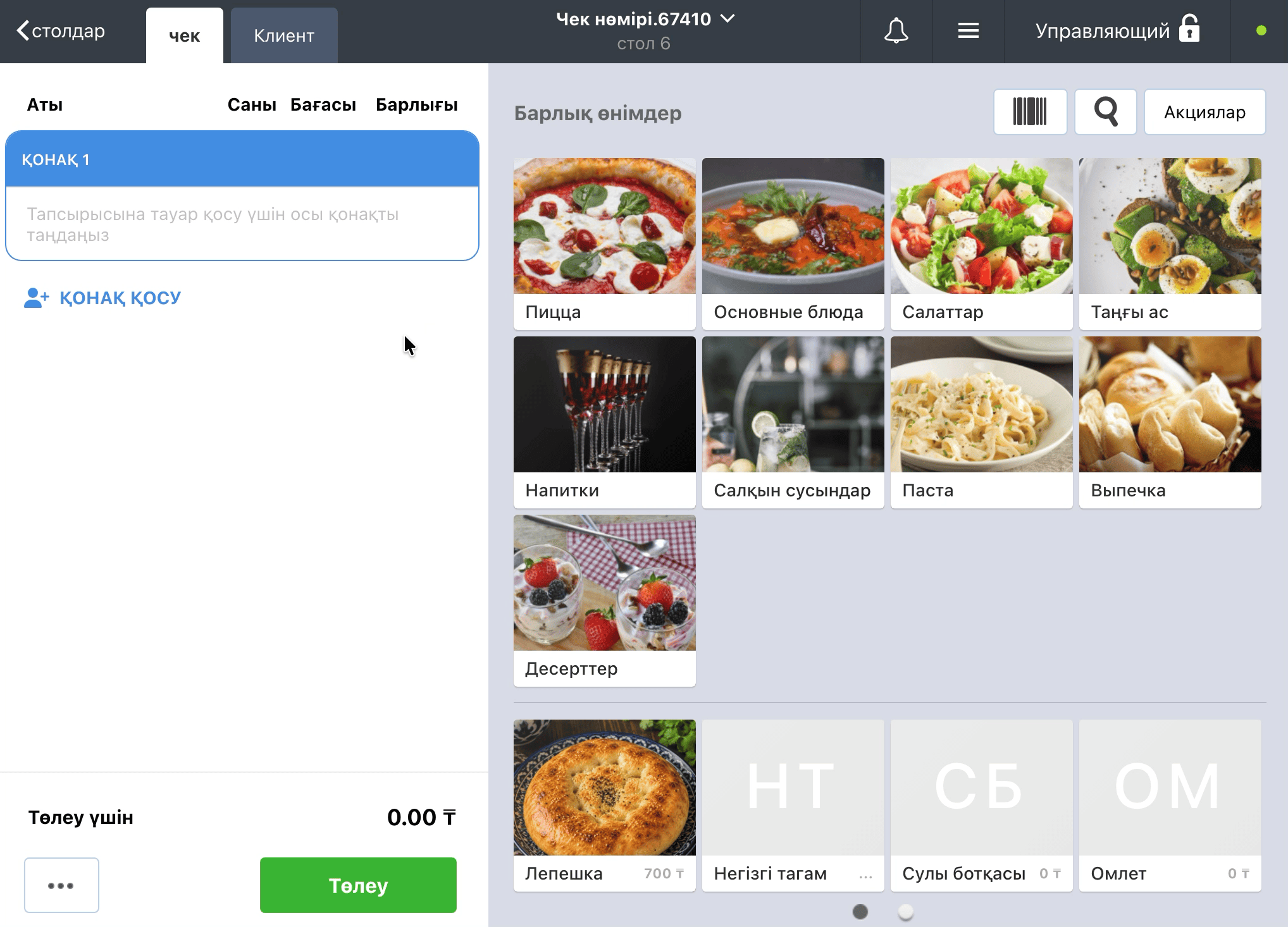Click the стол 6 subtitle

coord(643,44)
